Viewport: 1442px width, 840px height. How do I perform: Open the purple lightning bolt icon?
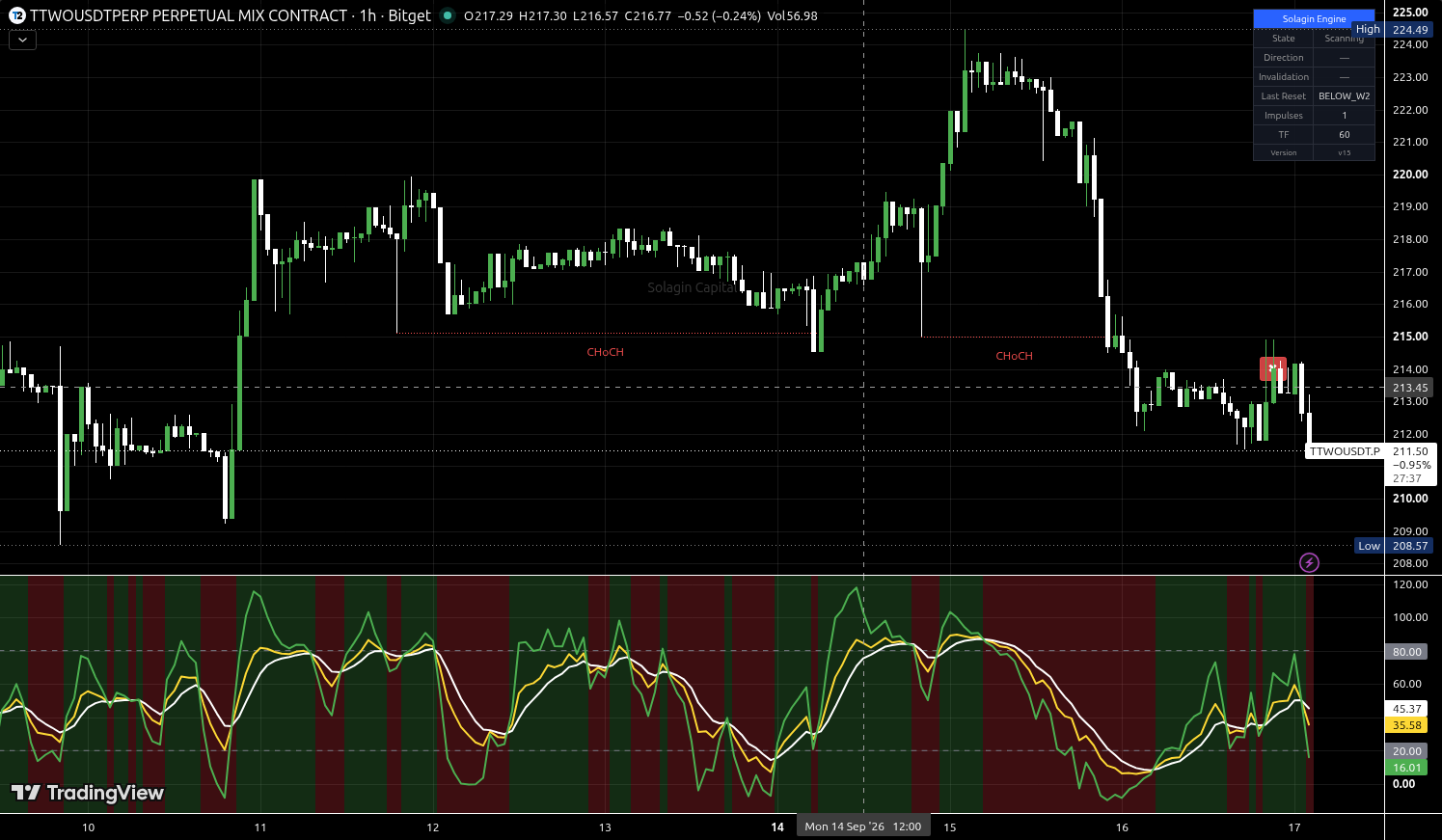click(x=1309, y=562)
